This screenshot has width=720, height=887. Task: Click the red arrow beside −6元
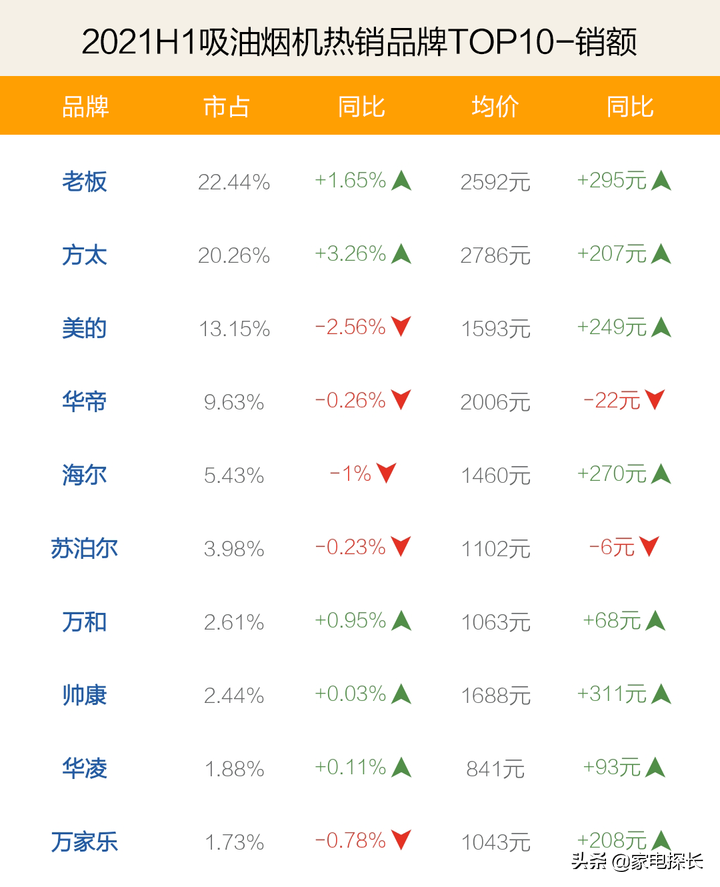pos(648,546)
